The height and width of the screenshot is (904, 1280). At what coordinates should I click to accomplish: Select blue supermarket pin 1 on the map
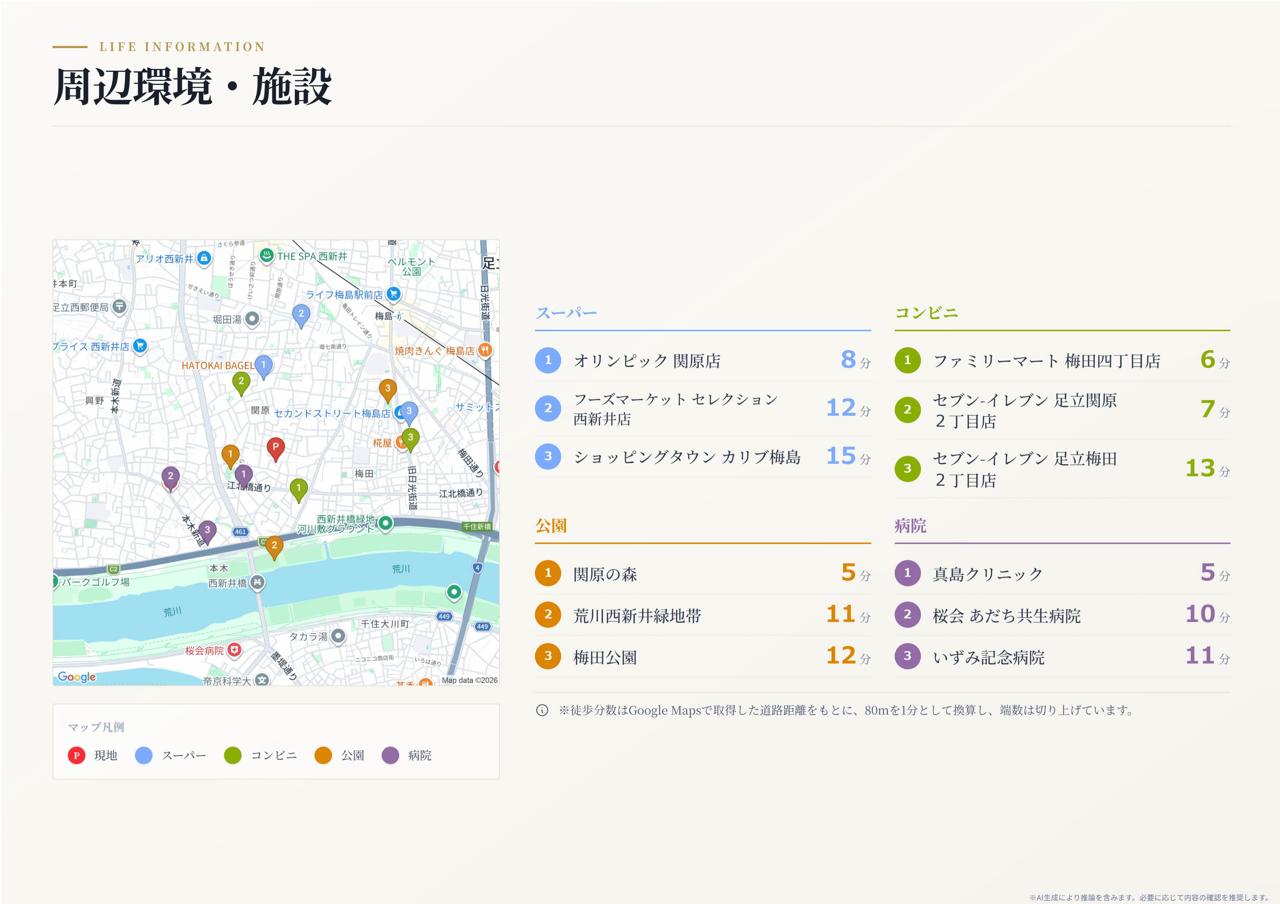[263, 367]
